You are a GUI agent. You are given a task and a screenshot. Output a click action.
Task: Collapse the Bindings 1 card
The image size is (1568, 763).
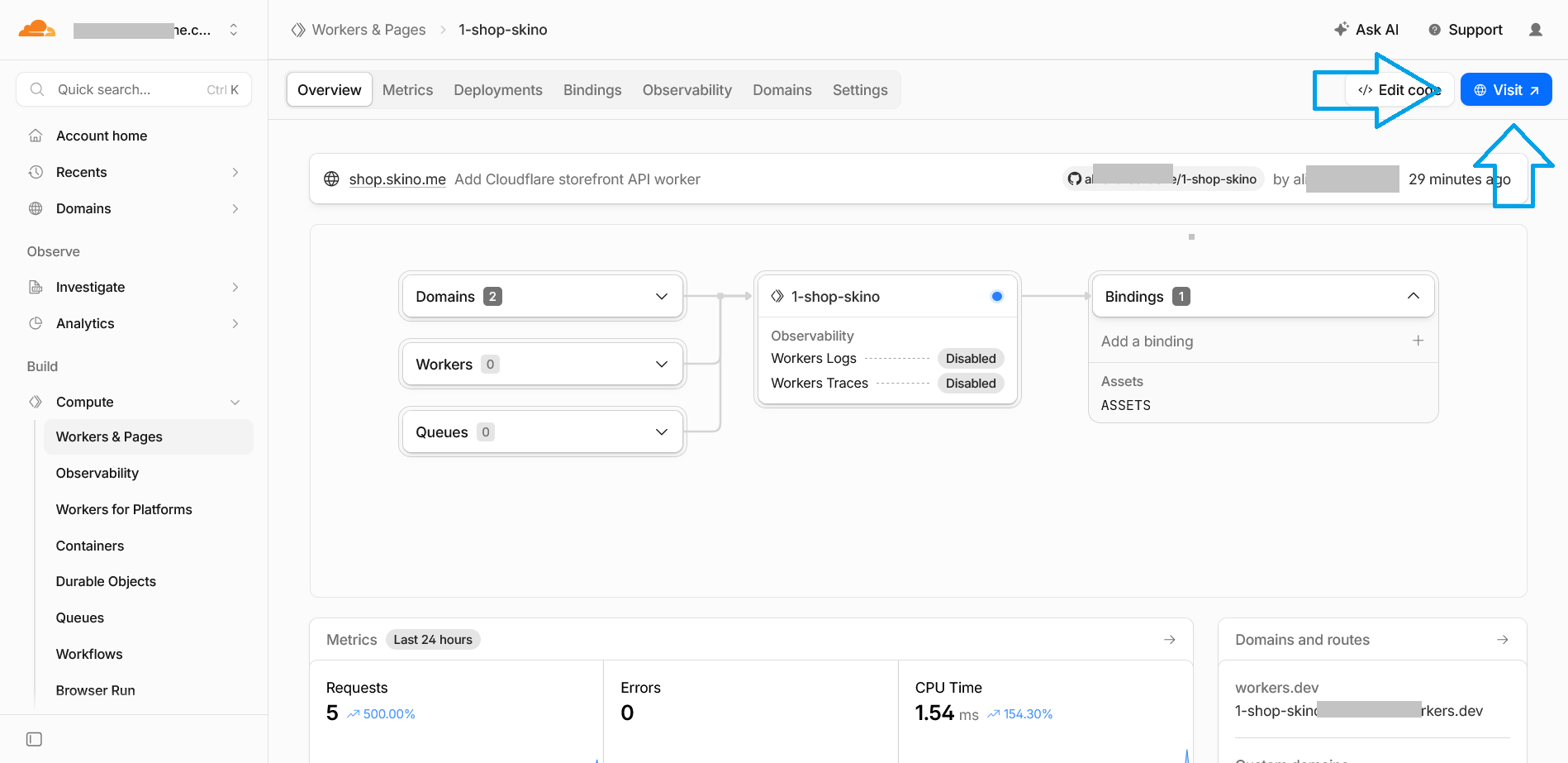coord(1263,296)
